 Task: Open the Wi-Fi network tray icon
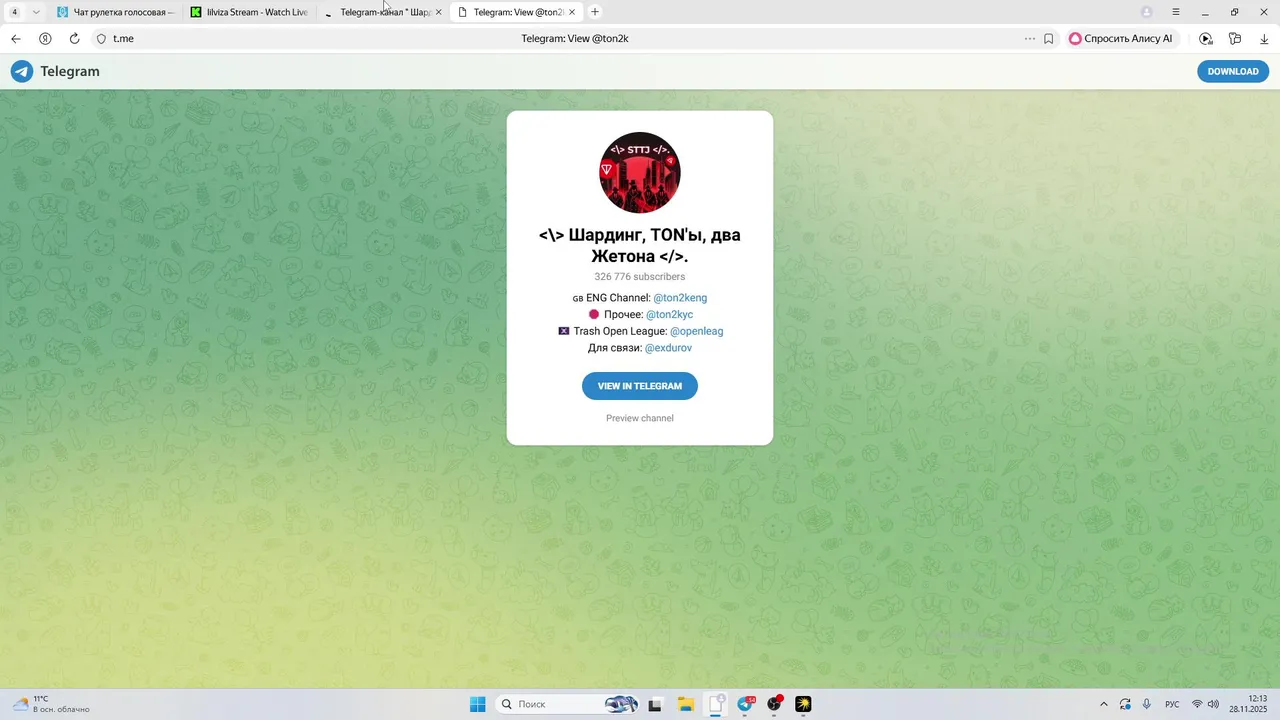click(x=1197, y=704)
